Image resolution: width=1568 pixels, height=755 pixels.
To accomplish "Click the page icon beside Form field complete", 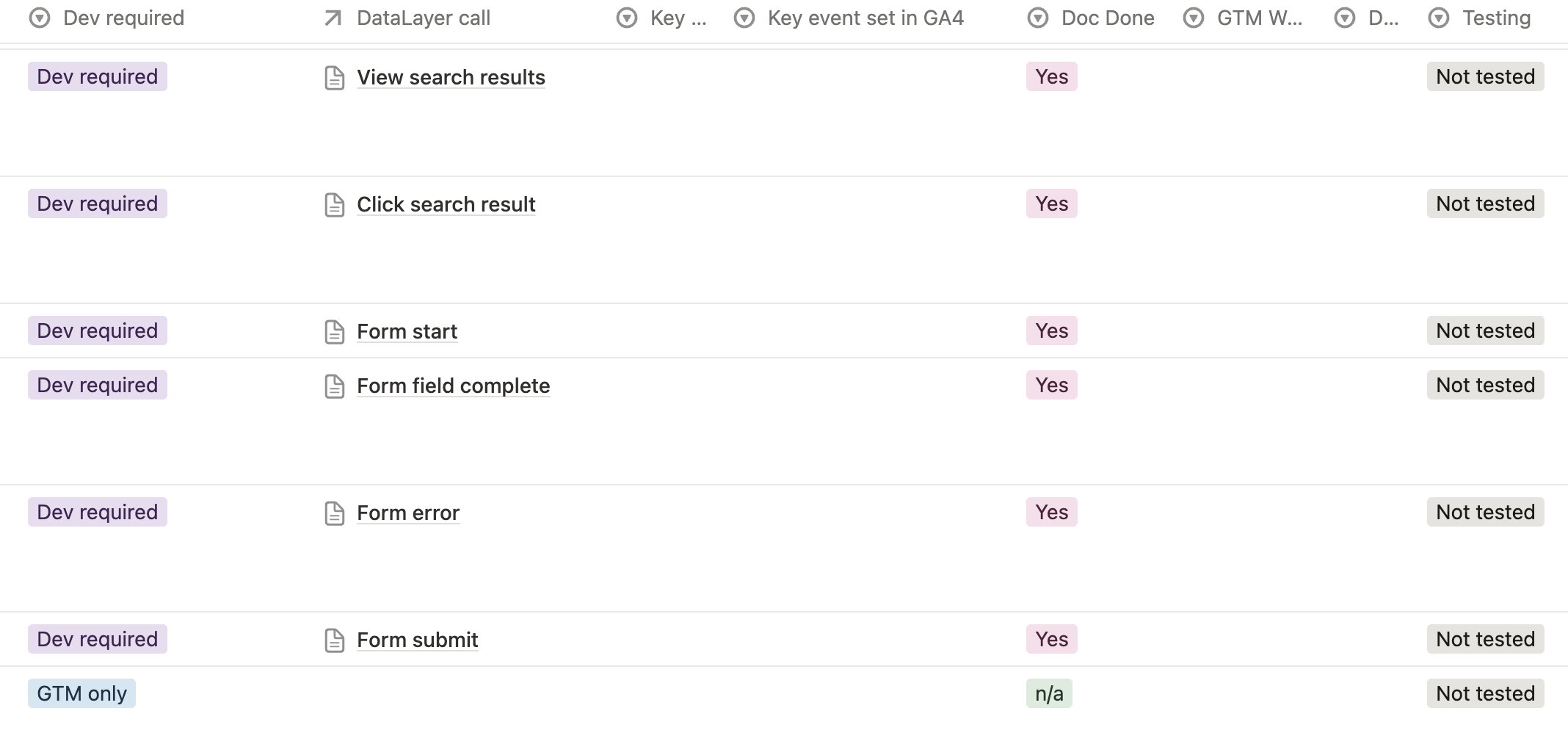I will 335,386.
